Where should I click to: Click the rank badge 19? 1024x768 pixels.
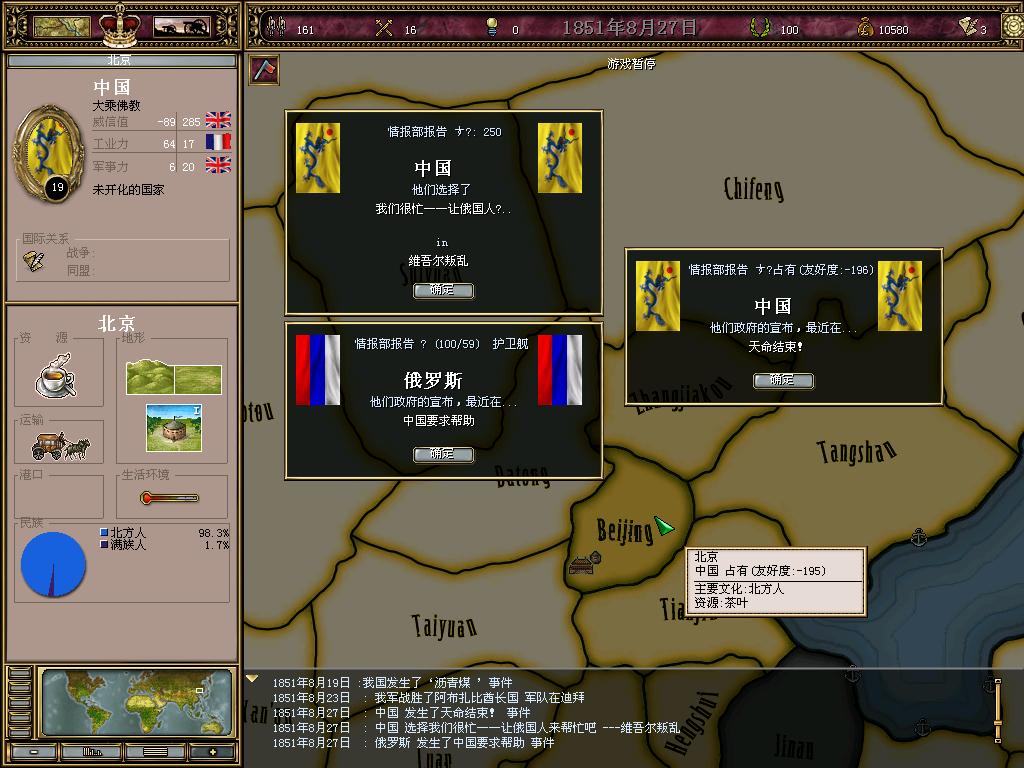click(57, 187)
